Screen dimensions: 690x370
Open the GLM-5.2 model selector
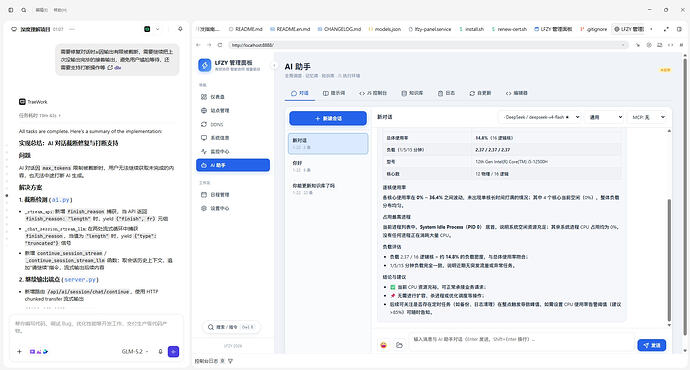[135, 352]
